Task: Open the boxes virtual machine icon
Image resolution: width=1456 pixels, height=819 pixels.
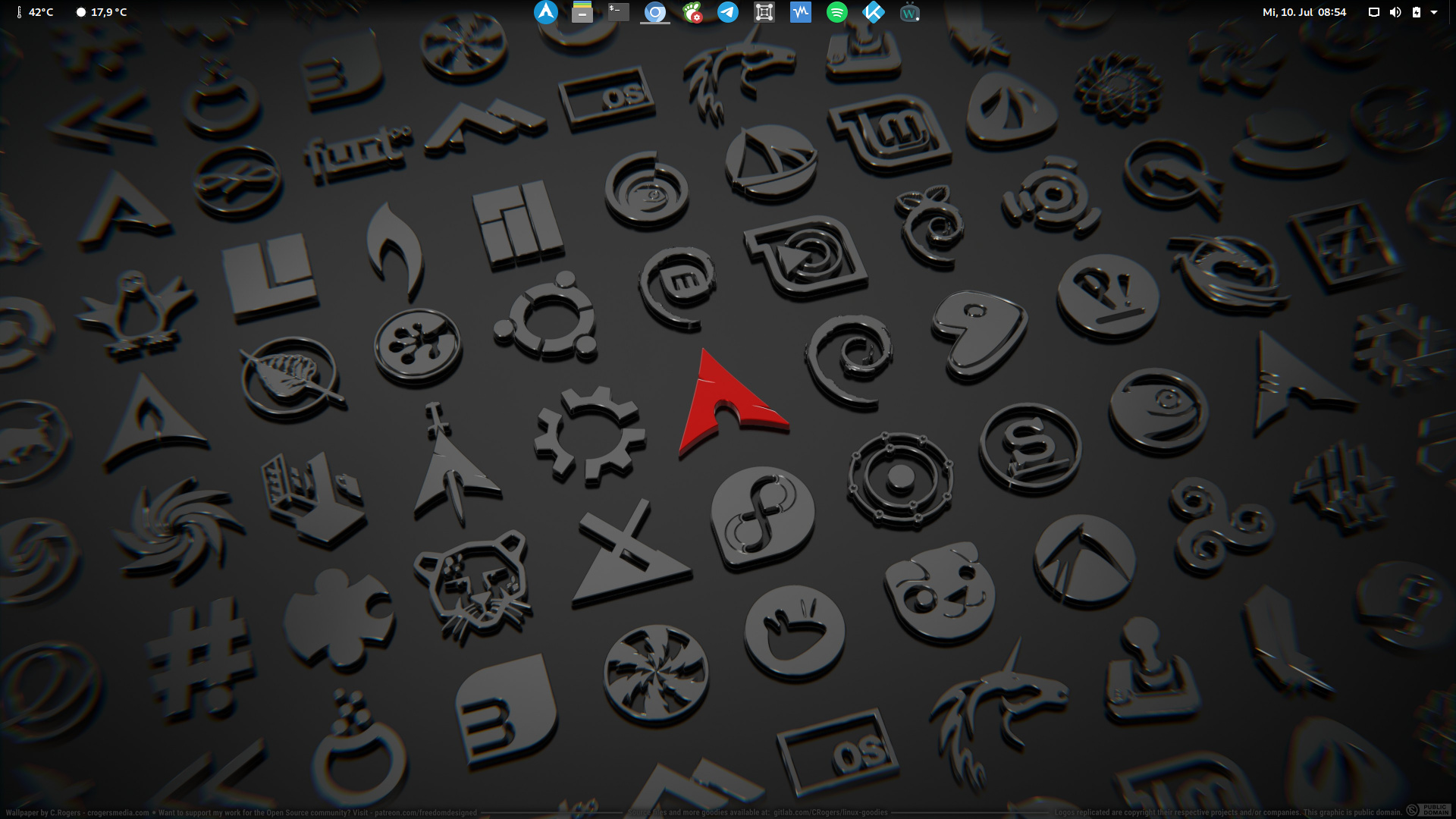Action: [764, 12]
